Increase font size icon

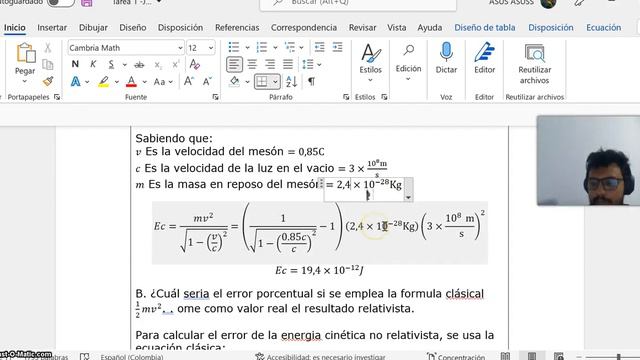pos(189,81)
